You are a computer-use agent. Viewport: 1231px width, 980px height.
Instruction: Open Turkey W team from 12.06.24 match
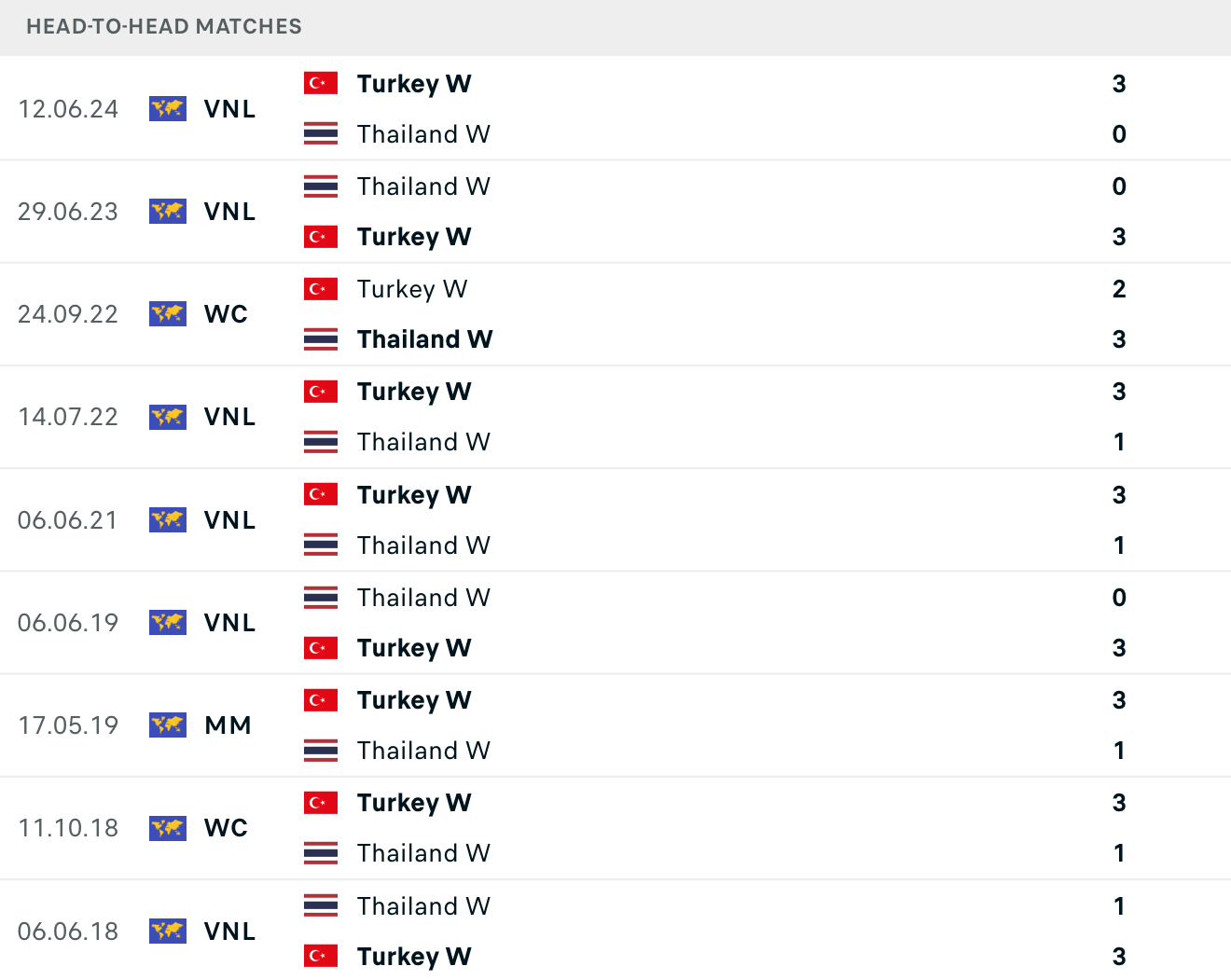[x=414, y=84]
